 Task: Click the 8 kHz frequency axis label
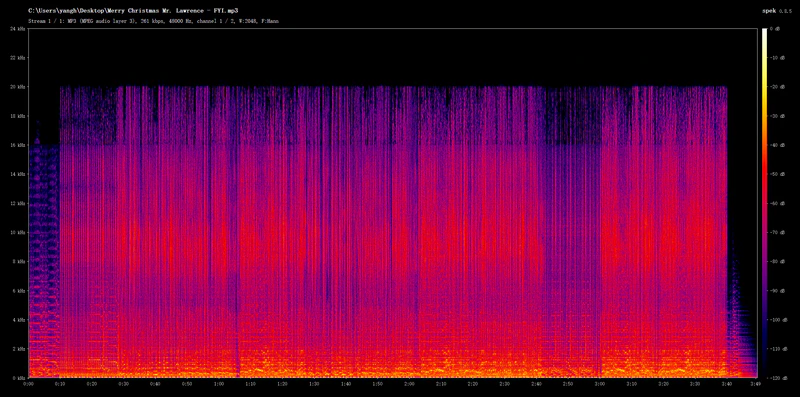tap(18, 261)
